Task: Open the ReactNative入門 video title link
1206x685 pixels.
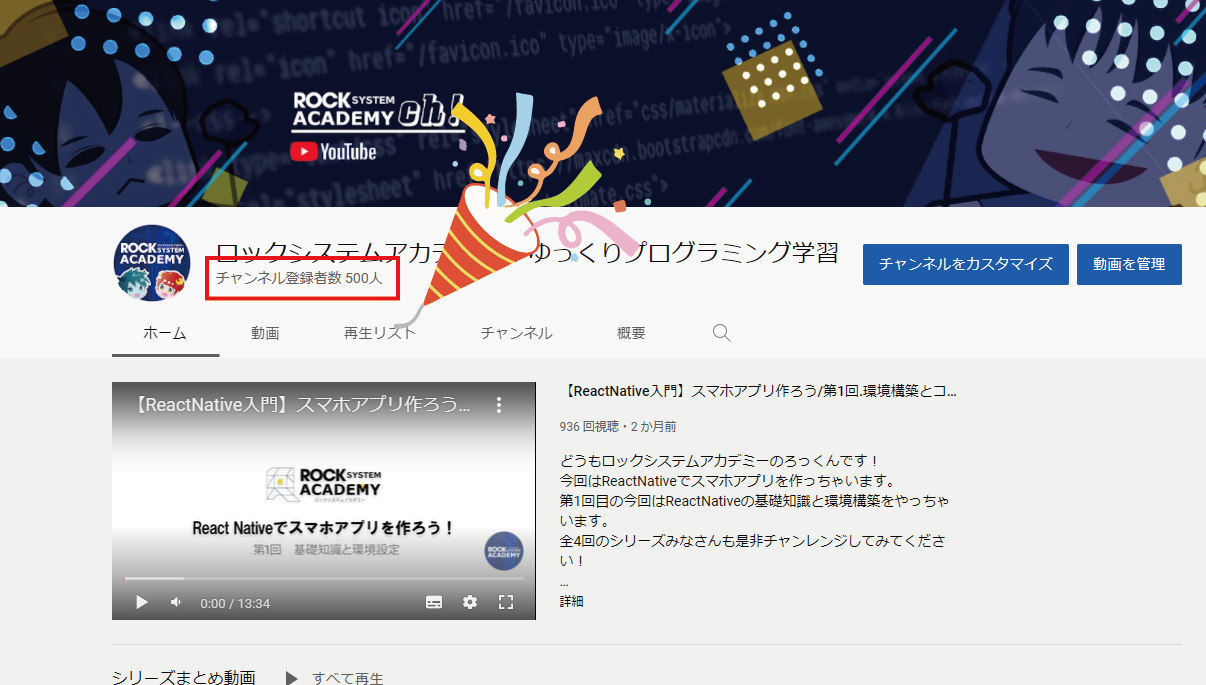Action: 758,391
